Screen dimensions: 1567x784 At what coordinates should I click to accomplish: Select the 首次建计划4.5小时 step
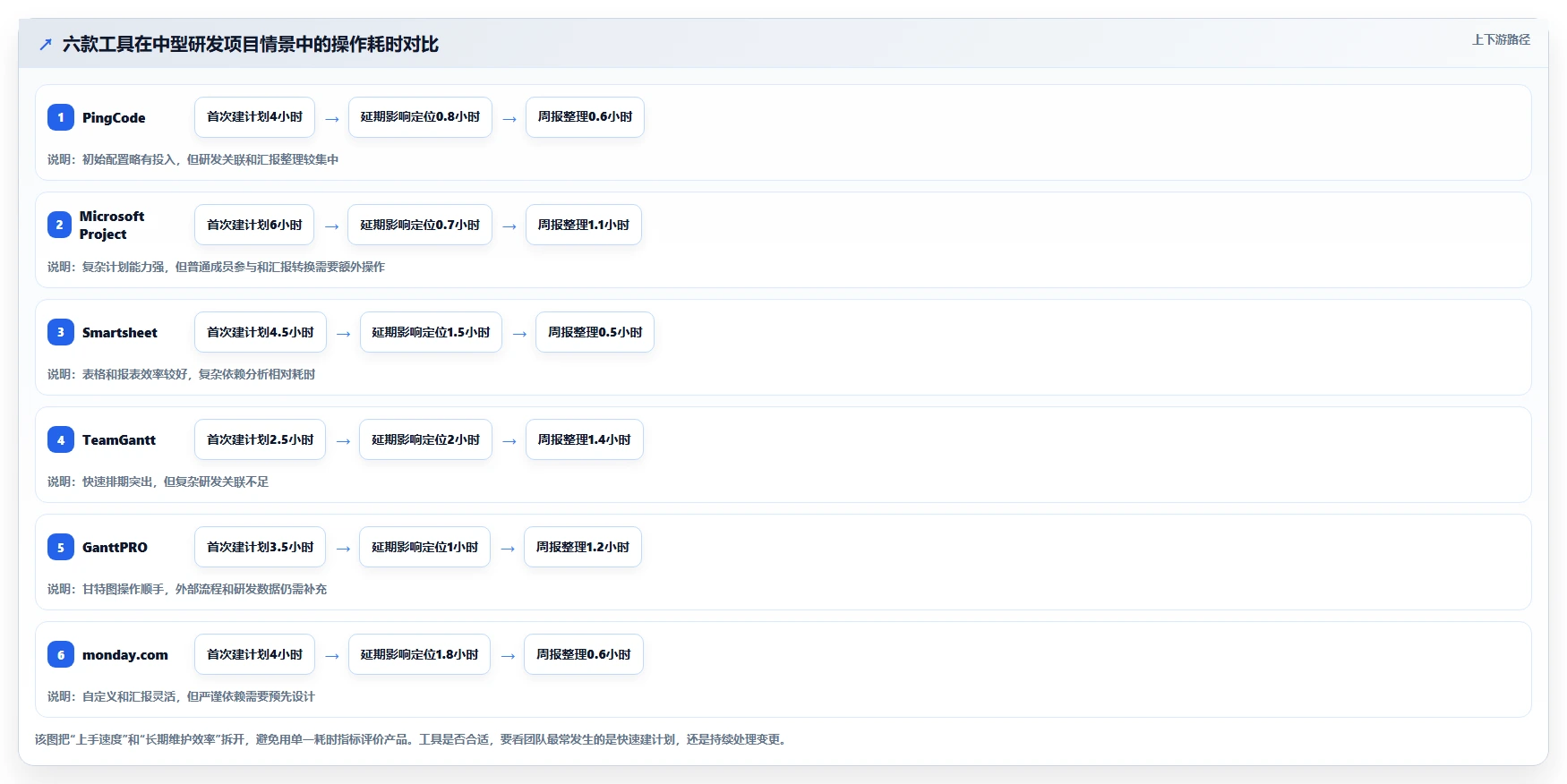pos(261,332)
